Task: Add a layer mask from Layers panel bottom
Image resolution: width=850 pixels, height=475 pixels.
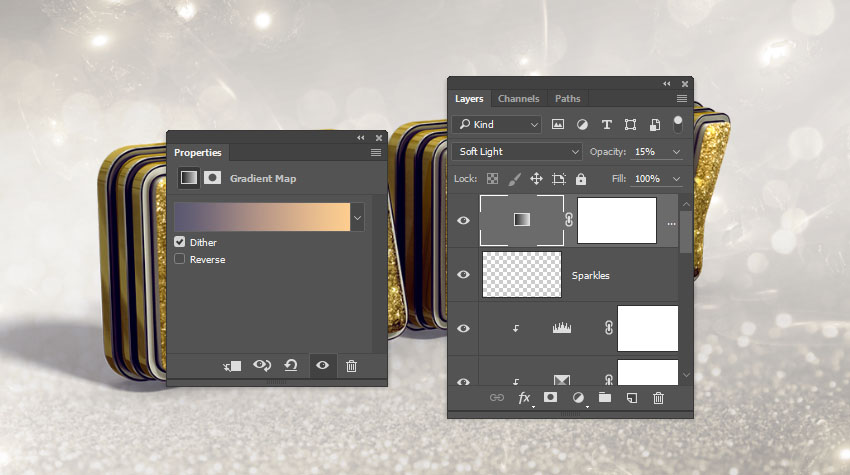Action: pyautogui.click(x=550, y=398)
